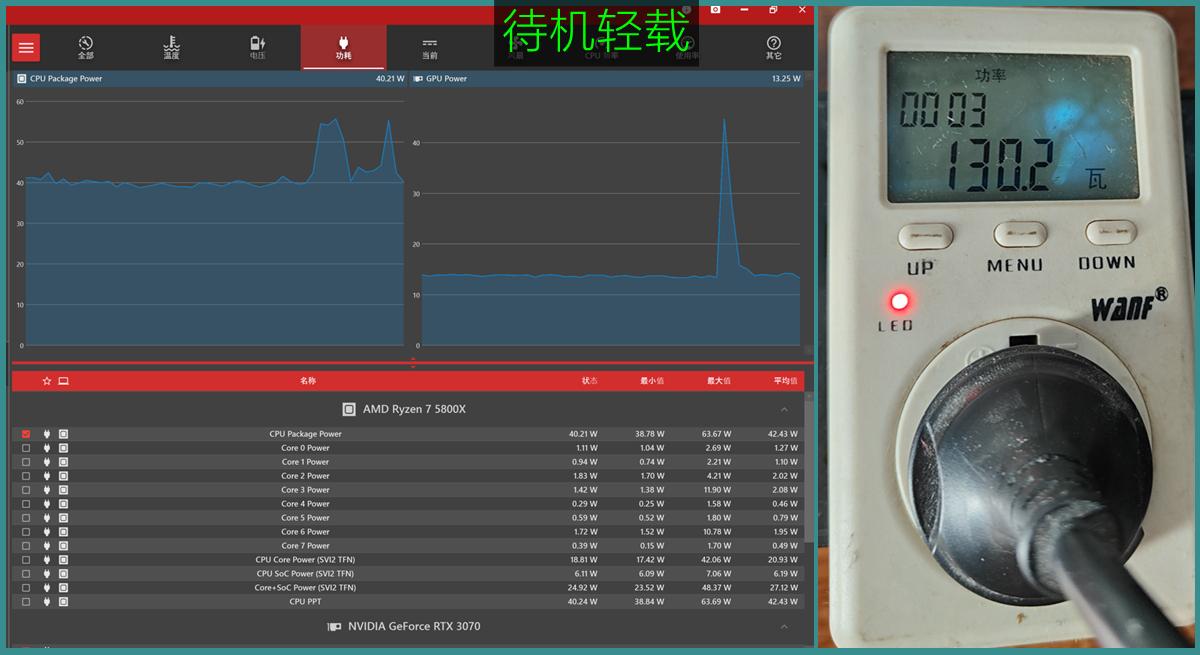The height and width of the screenshot is (655, 1200).
Task: Switch to the 功耗 power consumption tab
Action: [x=343, y=47]
